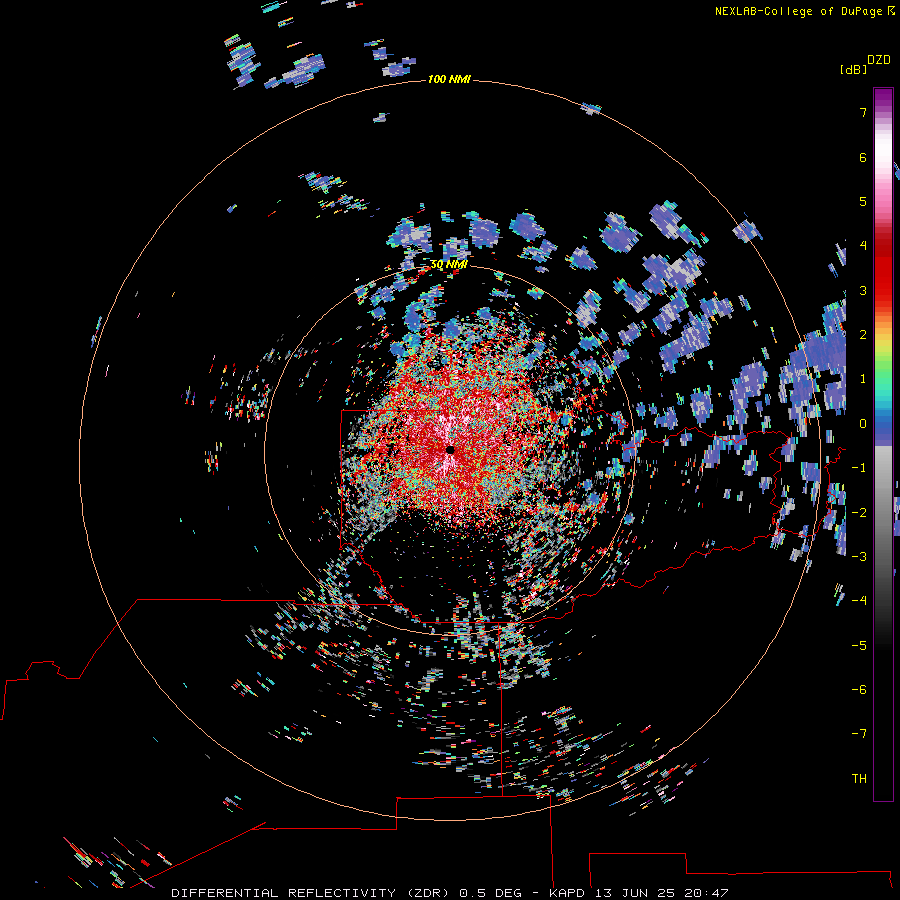Click the '1' value on the color scale

coord(863,379)
